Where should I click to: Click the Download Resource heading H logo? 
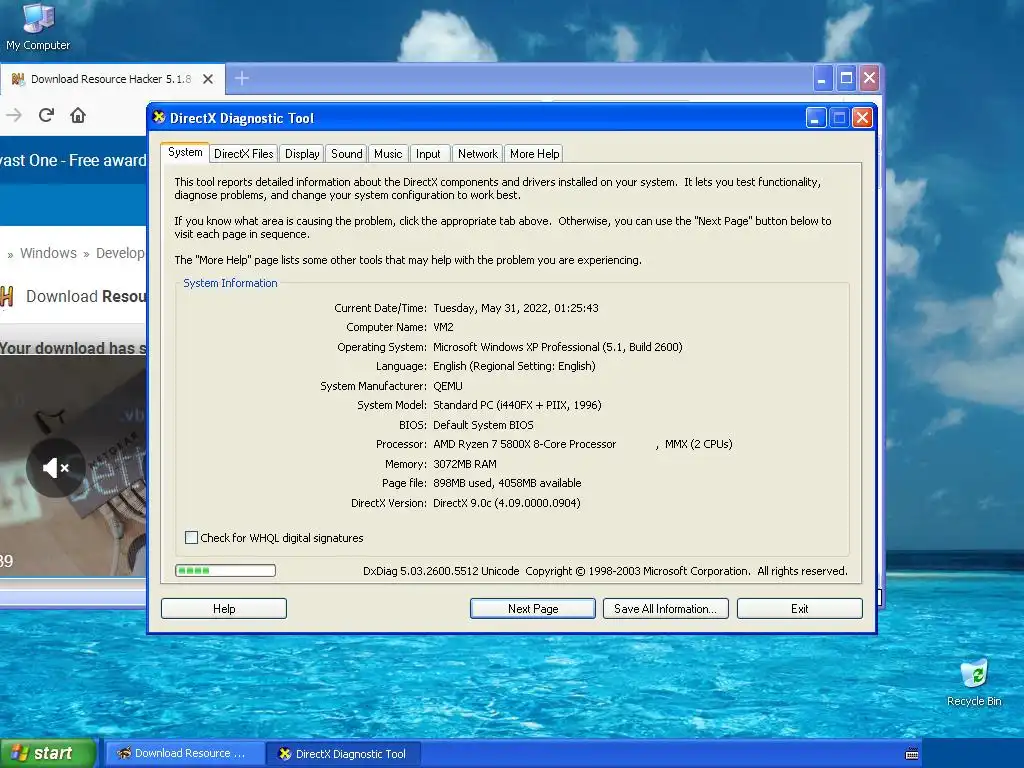point(7,296)
